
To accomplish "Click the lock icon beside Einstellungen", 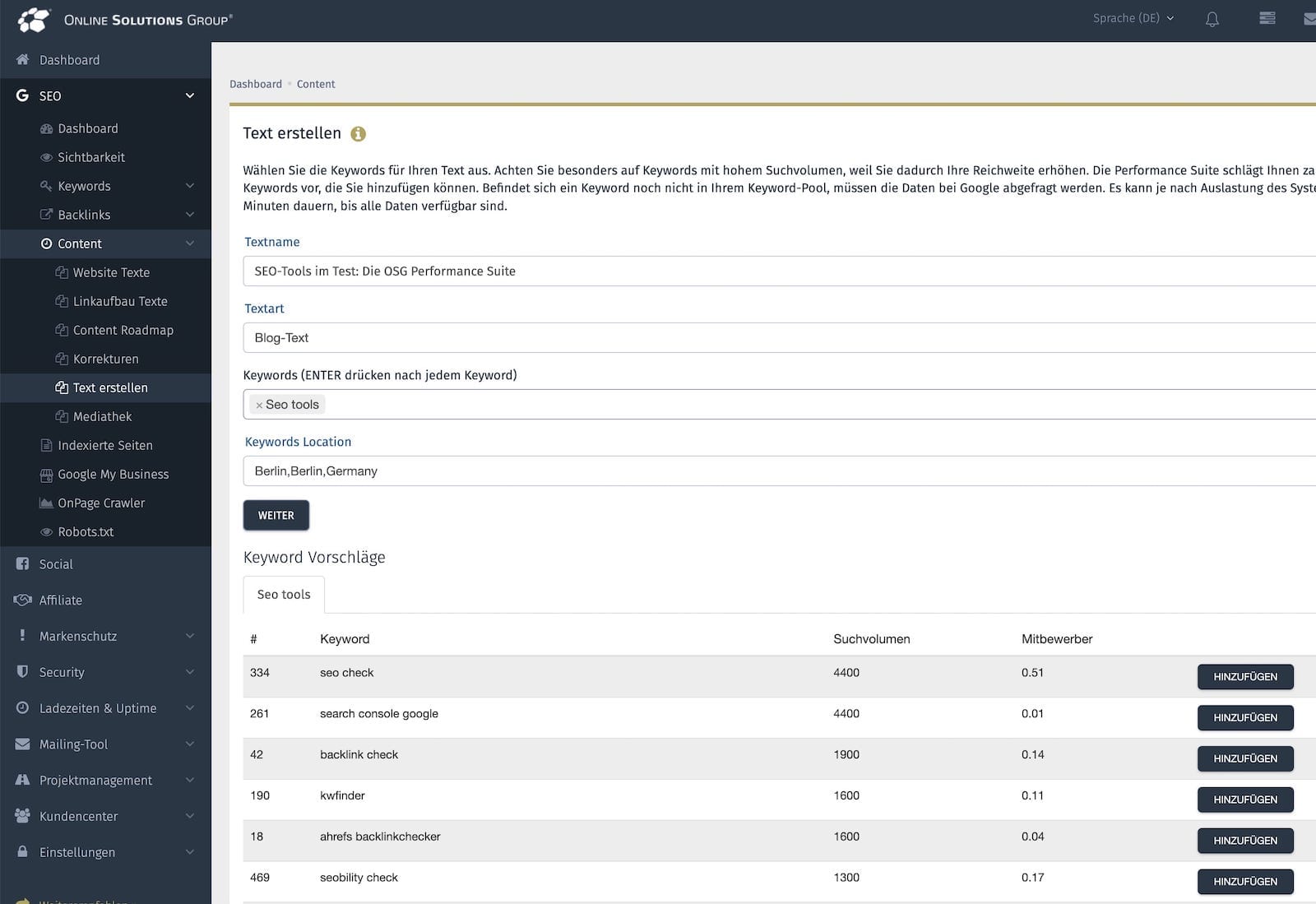I will pyautogui.click(x=22, y=852).
